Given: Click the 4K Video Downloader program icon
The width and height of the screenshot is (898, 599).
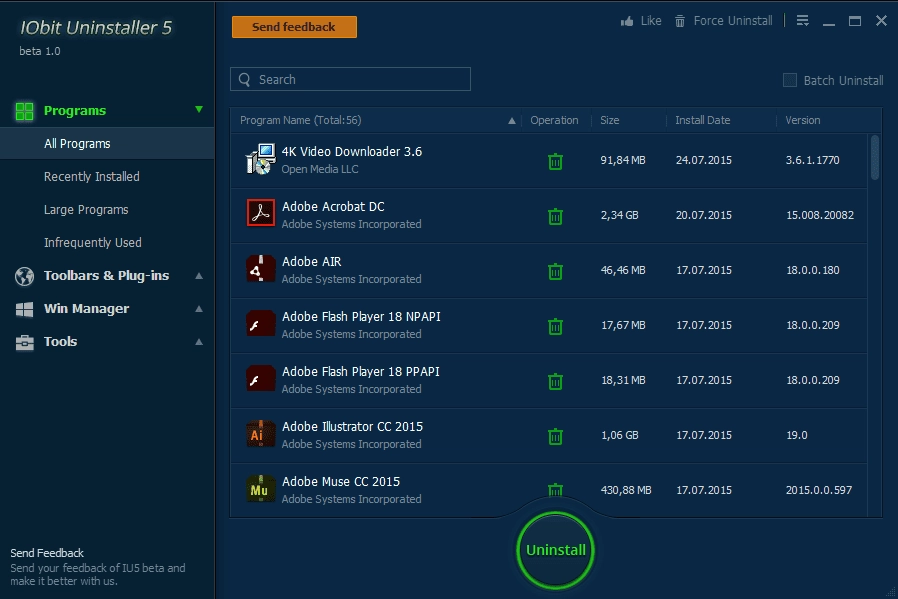Looking at the screenshot, I should (261, 159).
